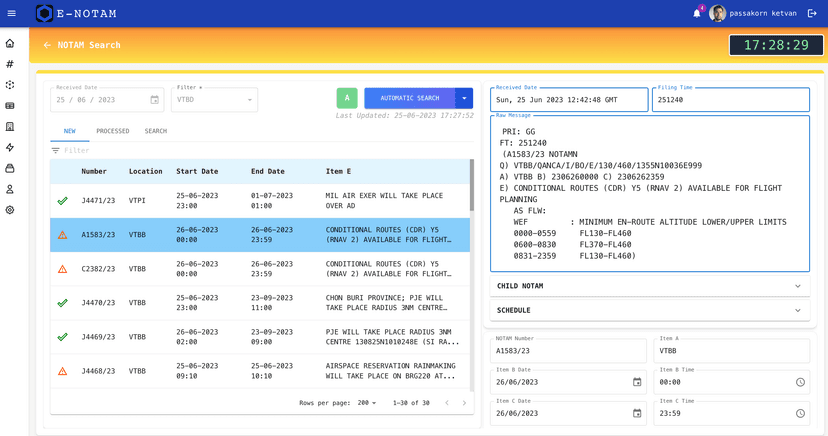Open the Automatic Search dropdown arrow

[464, 98]
